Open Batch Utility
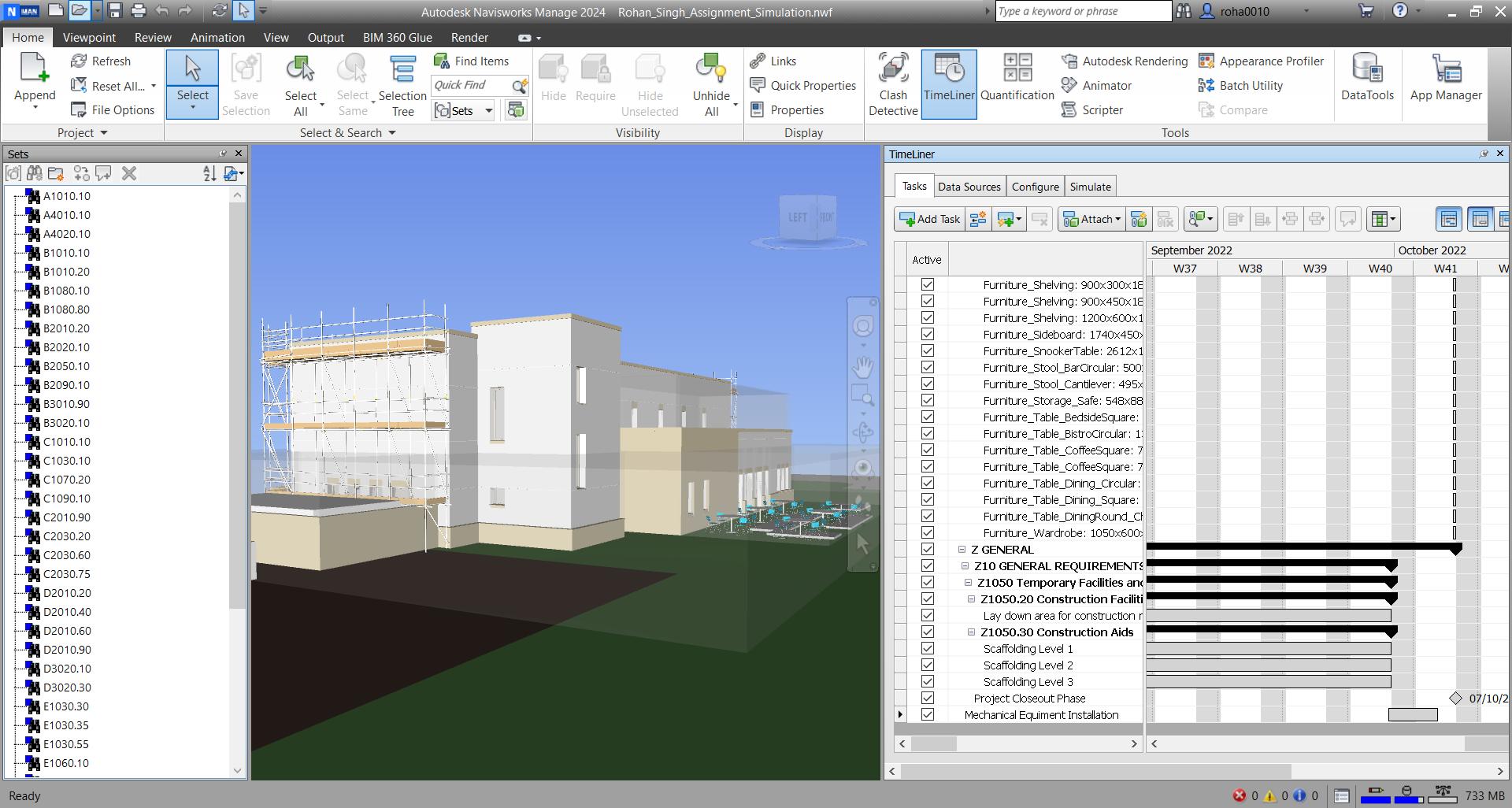Image resolution: width=1512 pixels, height=808 pixels. click(x=1240, y=86)
